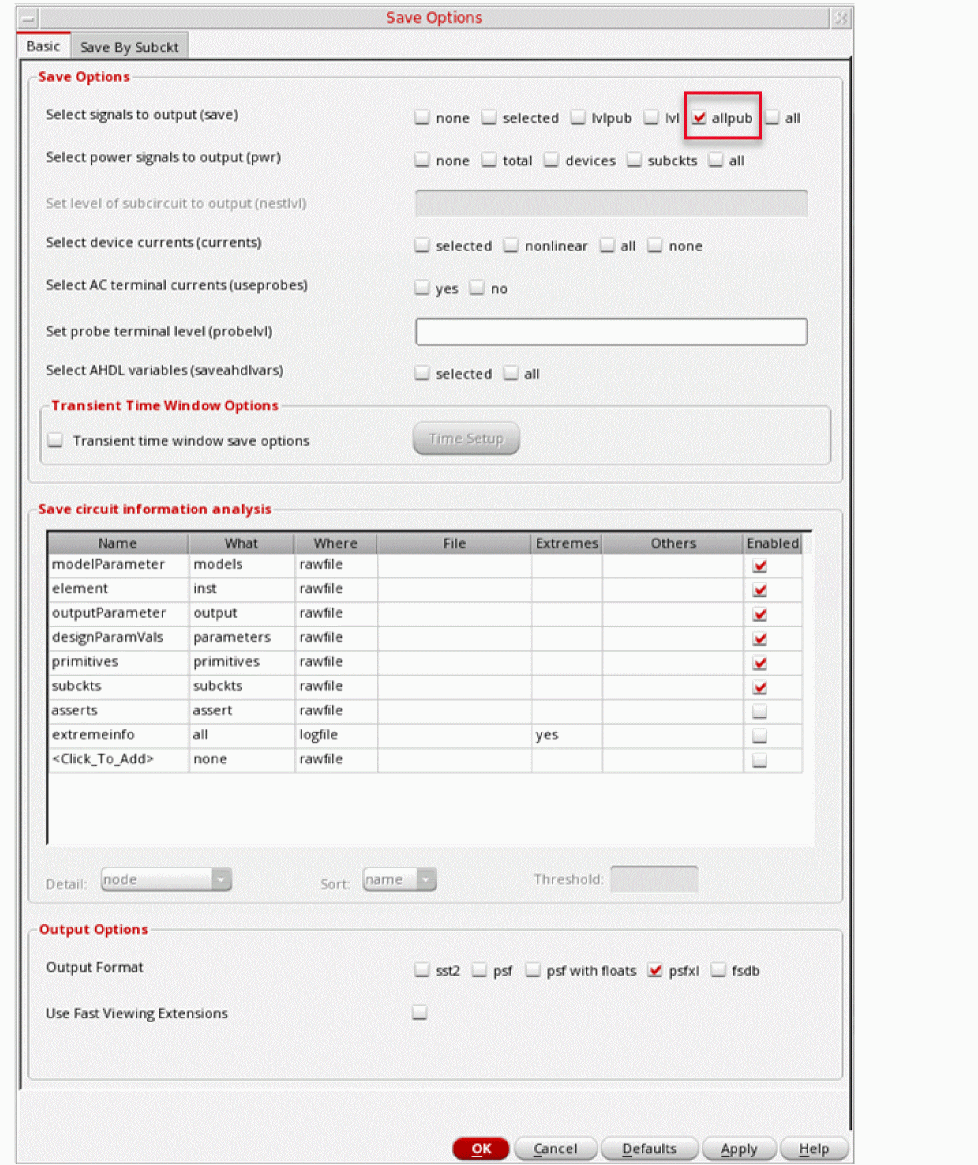Image resolution: width=978 pixels, height=1165 pixels.
Task: Disable the designParamVals row Enabled checkbox
Action: (x=760, y=639)
